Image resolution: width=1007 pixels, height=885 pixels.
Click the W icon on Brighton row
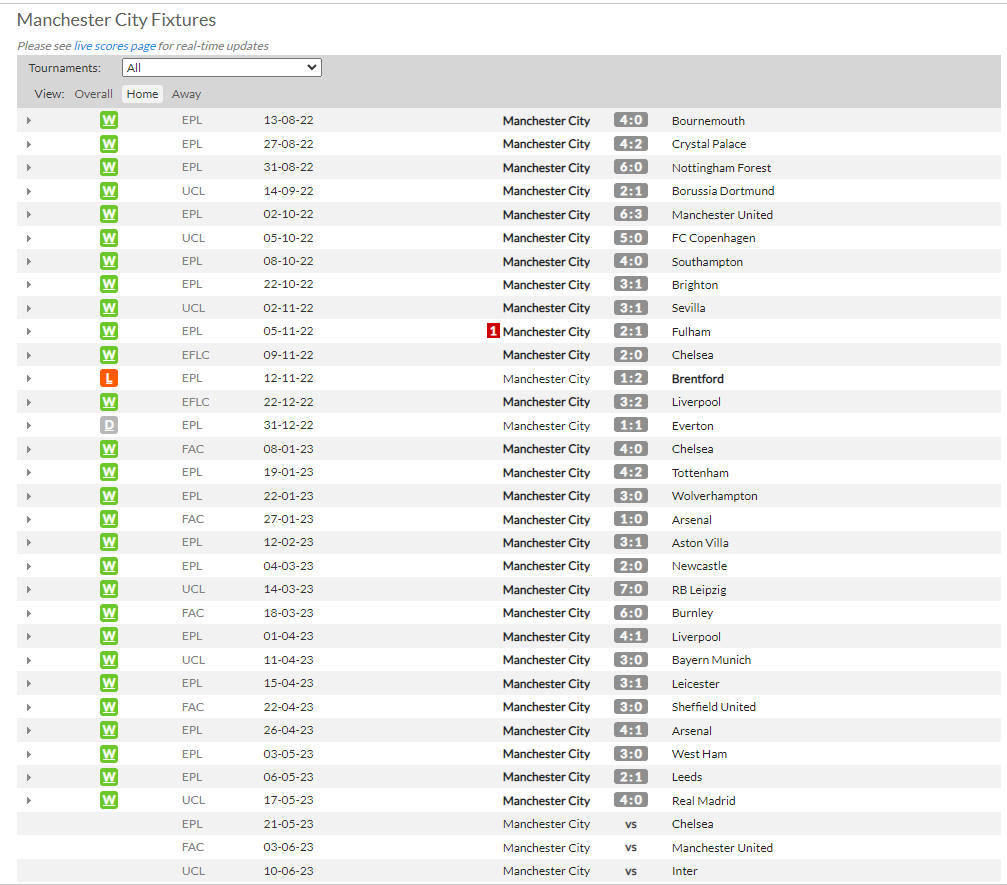[x=109, y=284]
